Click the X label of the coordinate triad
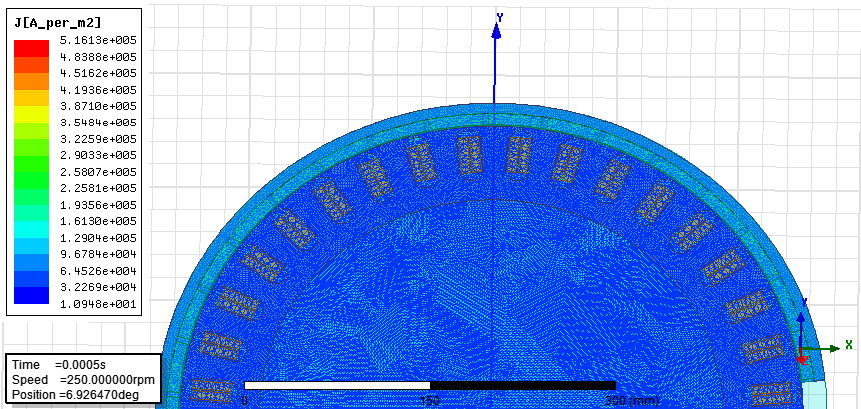Viewport: 861px width, 409px height. click(x=849, y=345)
